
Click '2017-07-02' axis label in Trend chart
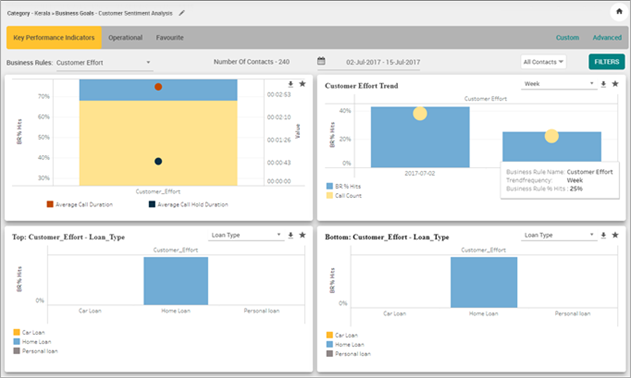420,173
